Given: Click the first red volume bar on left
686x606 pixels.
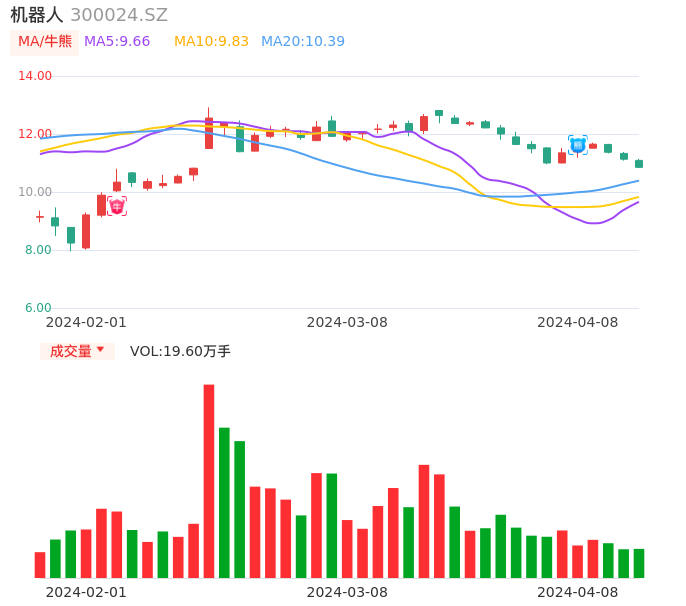Looking at the screenshot, I should click(40, 565).
